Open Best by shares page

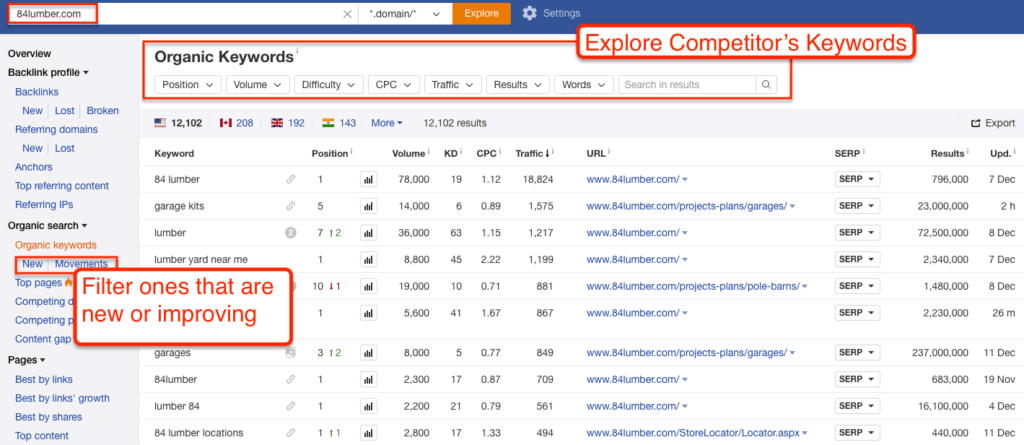pyautogui.click(x=48, y=417)
